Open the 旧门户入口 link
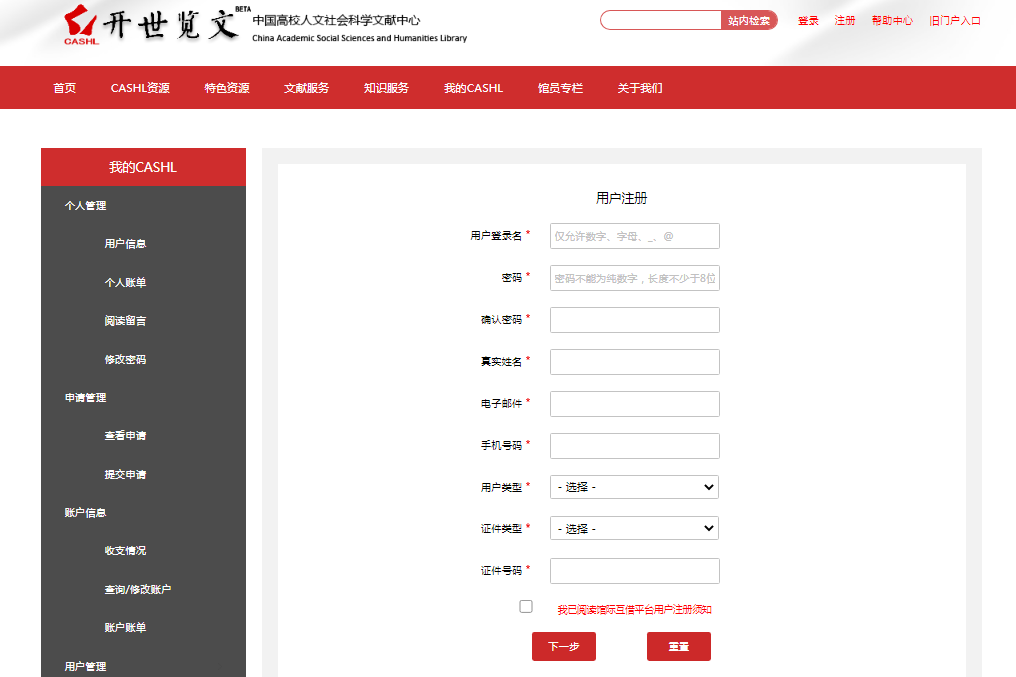Screen dimensions: 1016x677 954,21
